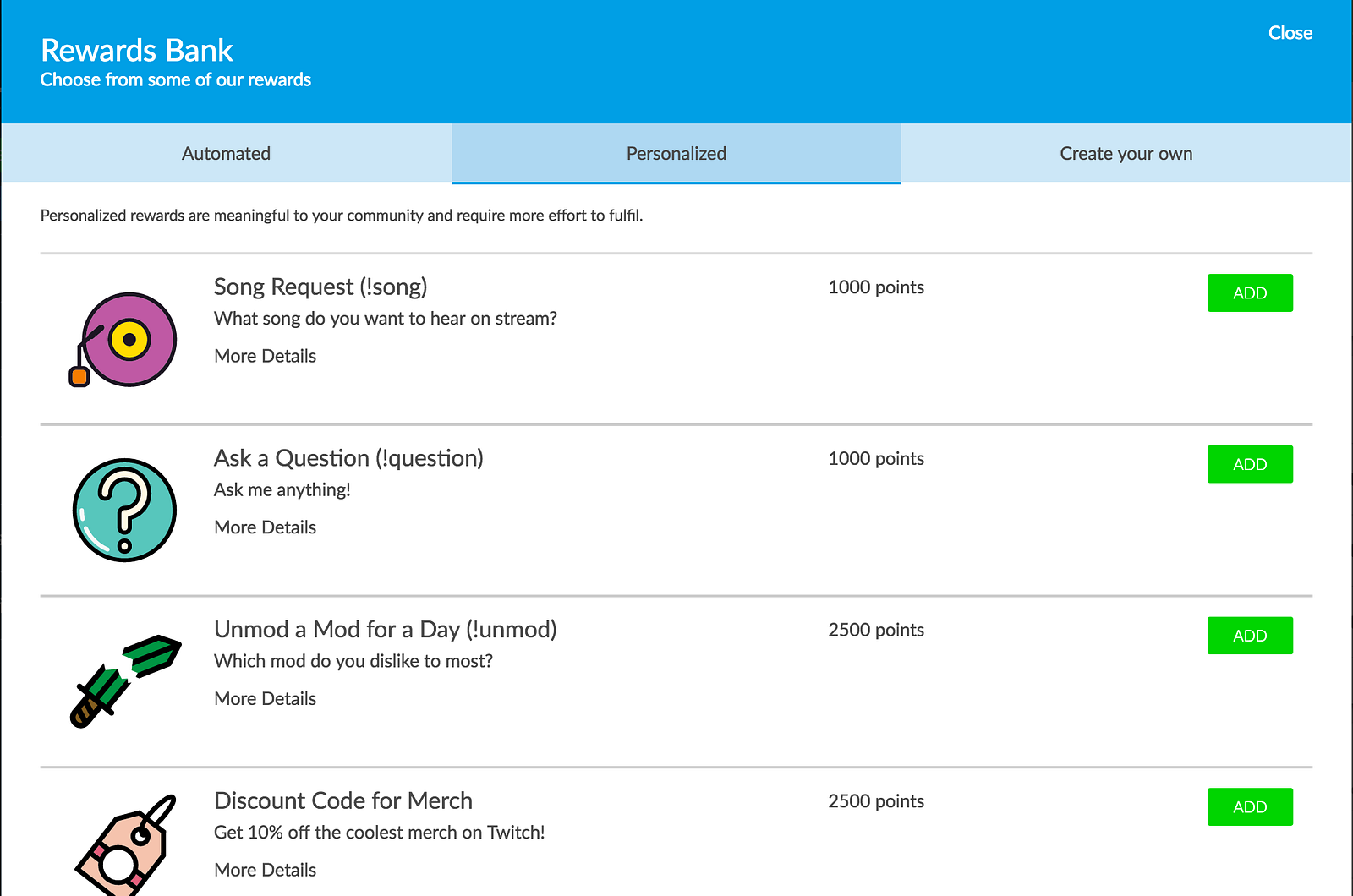Show More Details for Discount Code
The width and height of the screenshot is (1353, 896).
(265, 870)
